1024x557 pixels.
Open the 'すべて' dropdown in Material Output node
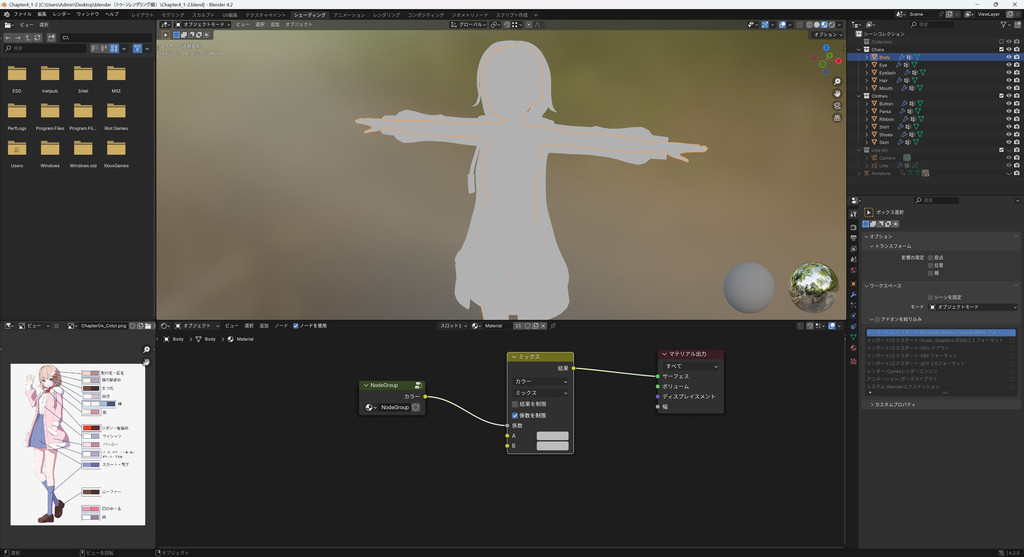(x=690, y=366)
